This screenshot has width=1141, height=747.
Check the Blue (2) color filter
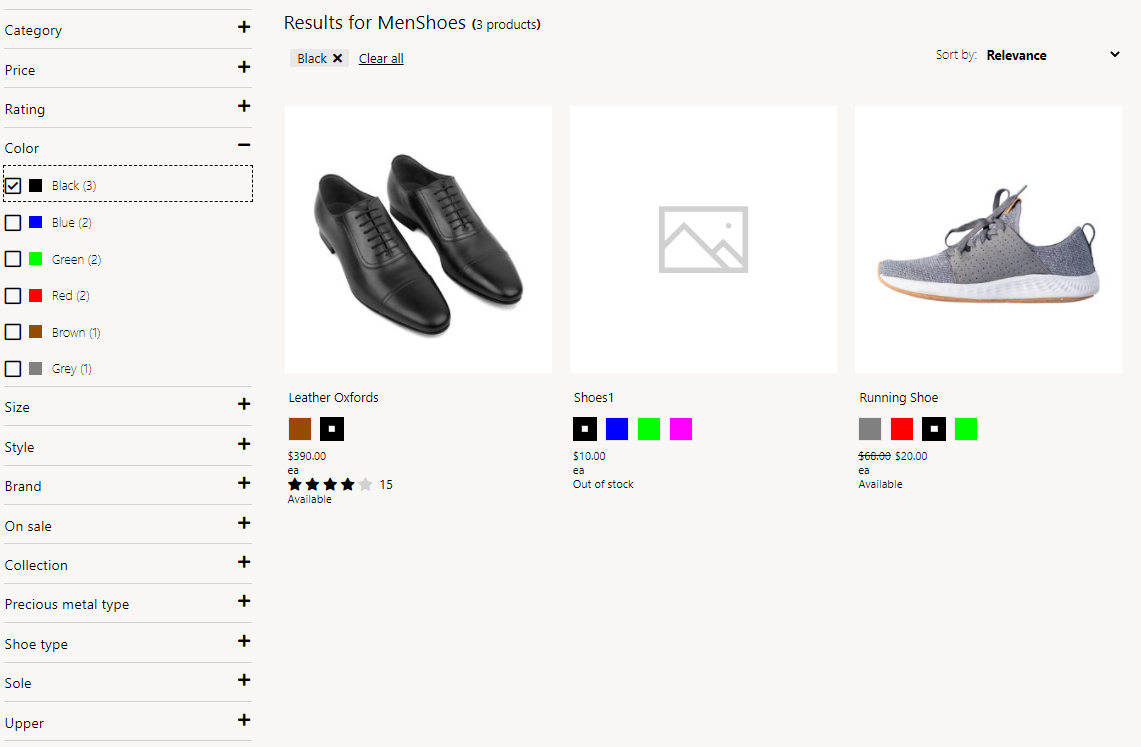pyautogui.click(x=14, y=222)
